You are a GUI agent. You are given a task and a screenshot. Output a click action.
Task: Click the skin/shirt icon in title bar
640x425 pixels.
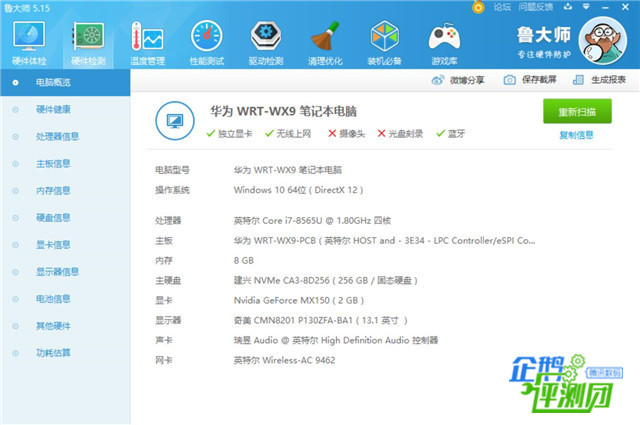568,7
